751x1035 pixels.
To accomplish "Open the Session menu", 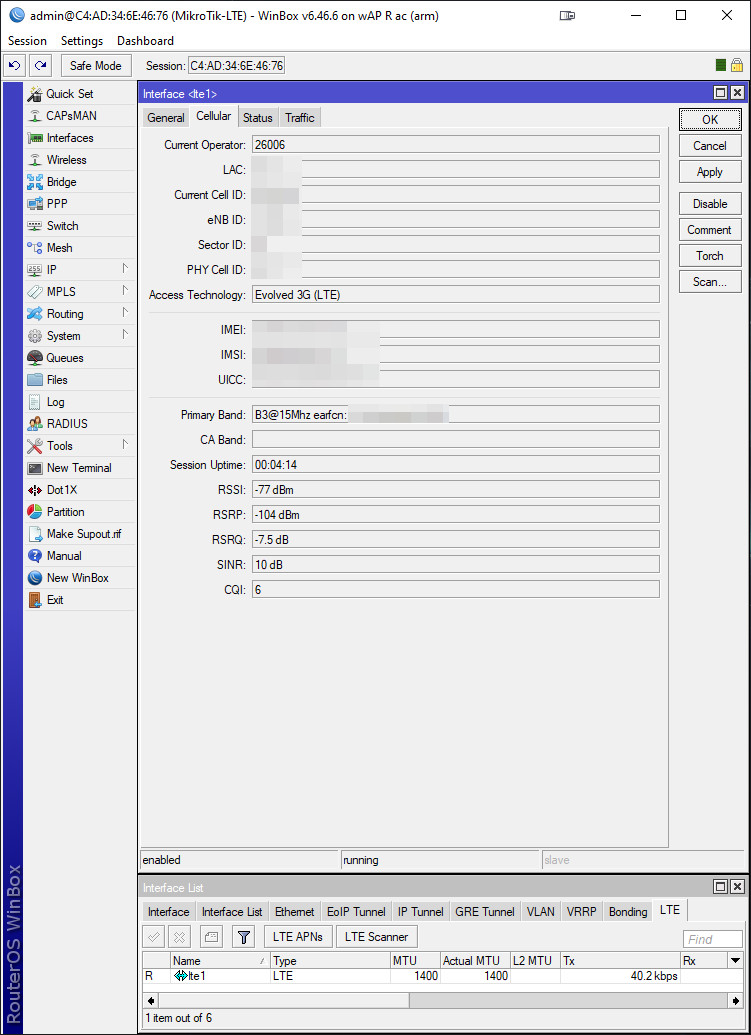I will tap(27, 41).
